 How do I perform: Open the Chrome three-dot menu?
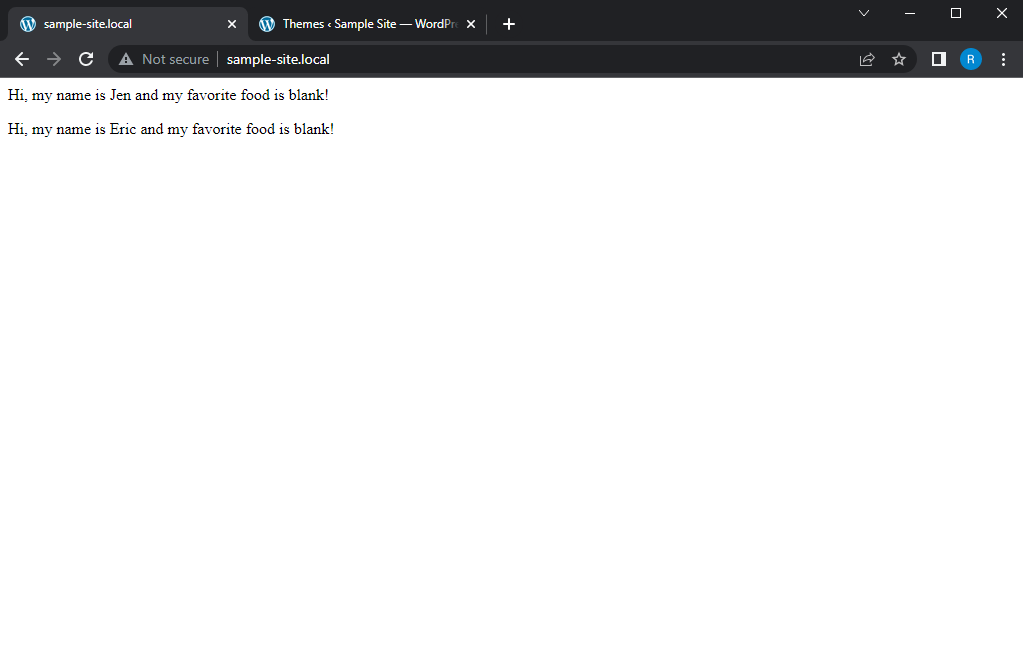coord(1003,59)
